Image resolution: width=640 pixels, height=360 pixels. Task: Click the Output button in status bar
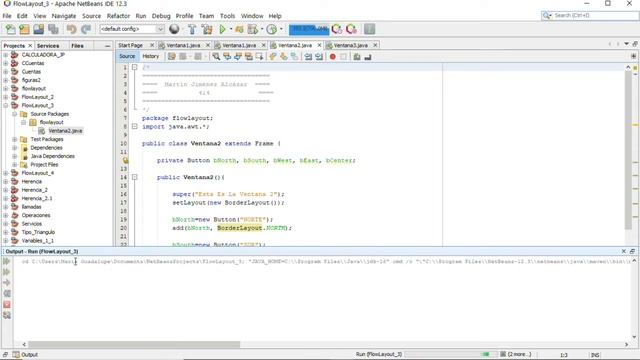25,355
